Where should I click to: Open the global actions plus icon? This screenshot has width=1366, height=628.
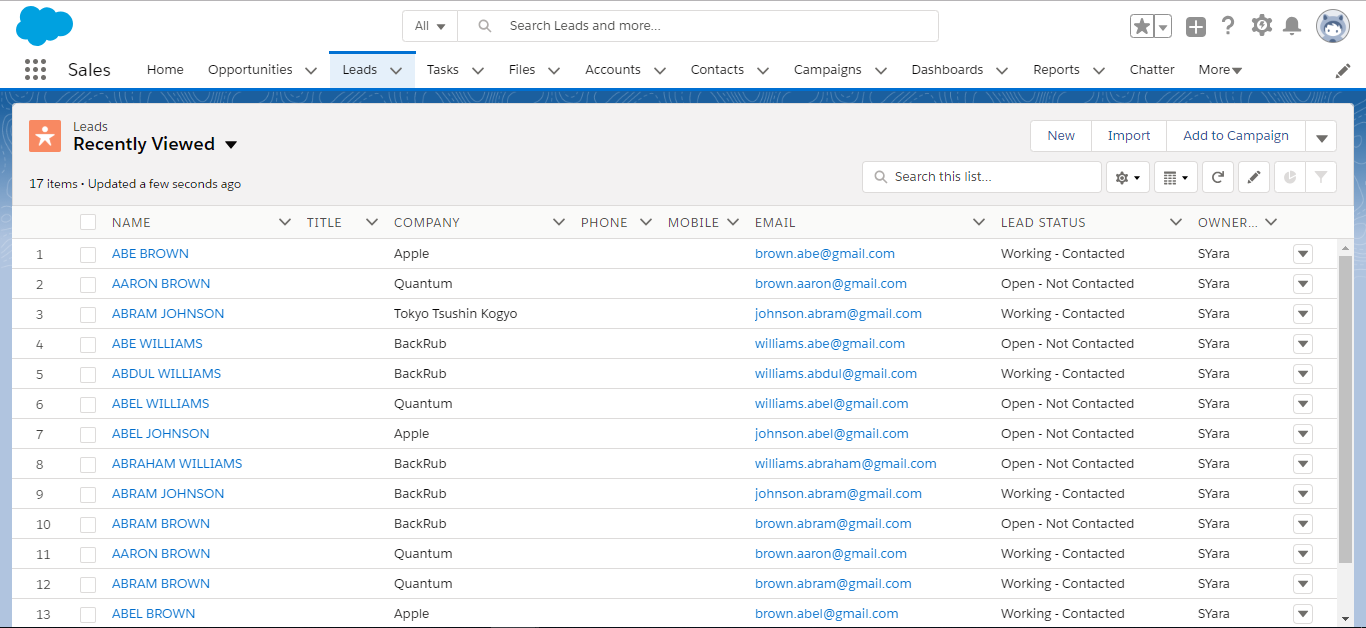pyautogui.click(x=1196, y=27)
